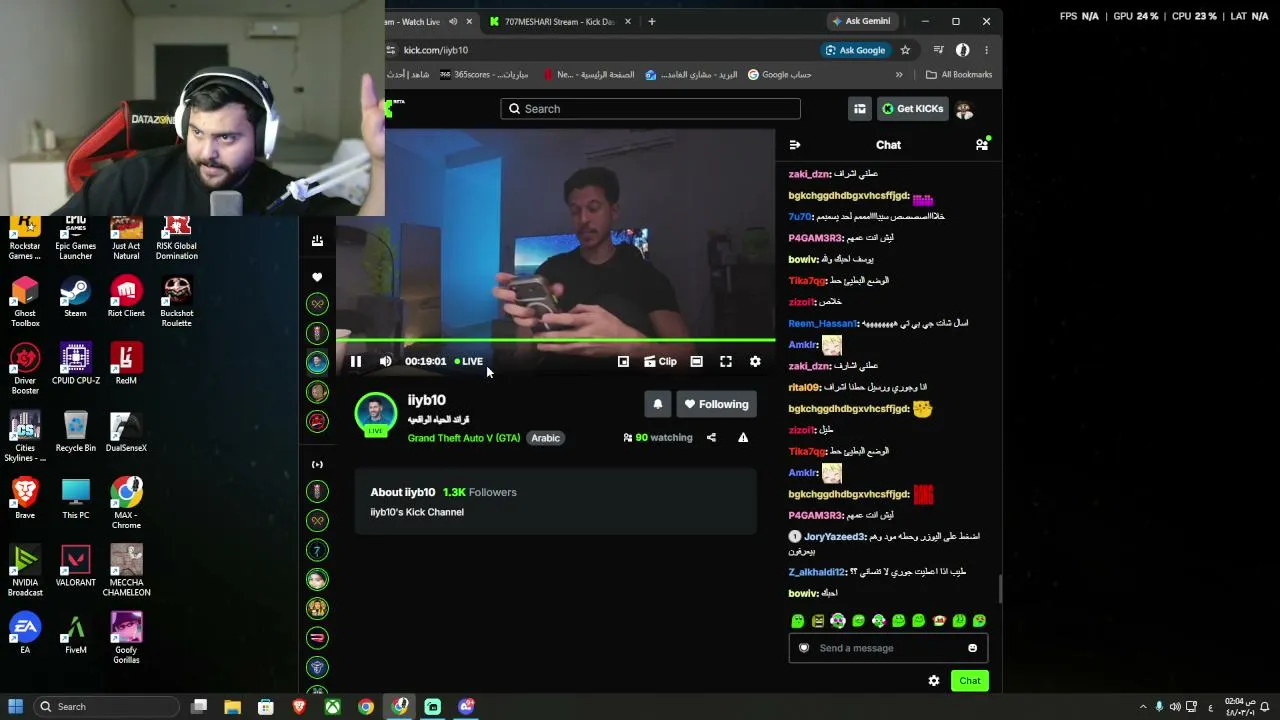Open the taskbar notification bell
The width and height of the screenshot is (1280, 720).
click(x=1265, y=707)
